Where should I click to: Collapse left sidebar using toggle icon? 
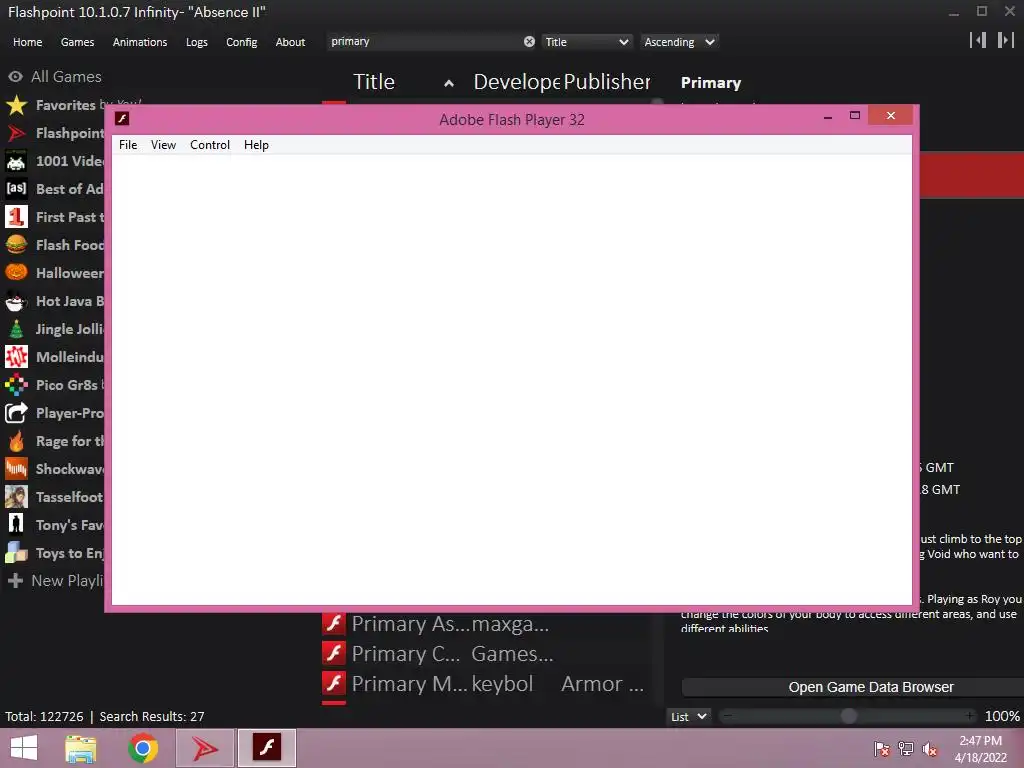(x=978, y=40)
